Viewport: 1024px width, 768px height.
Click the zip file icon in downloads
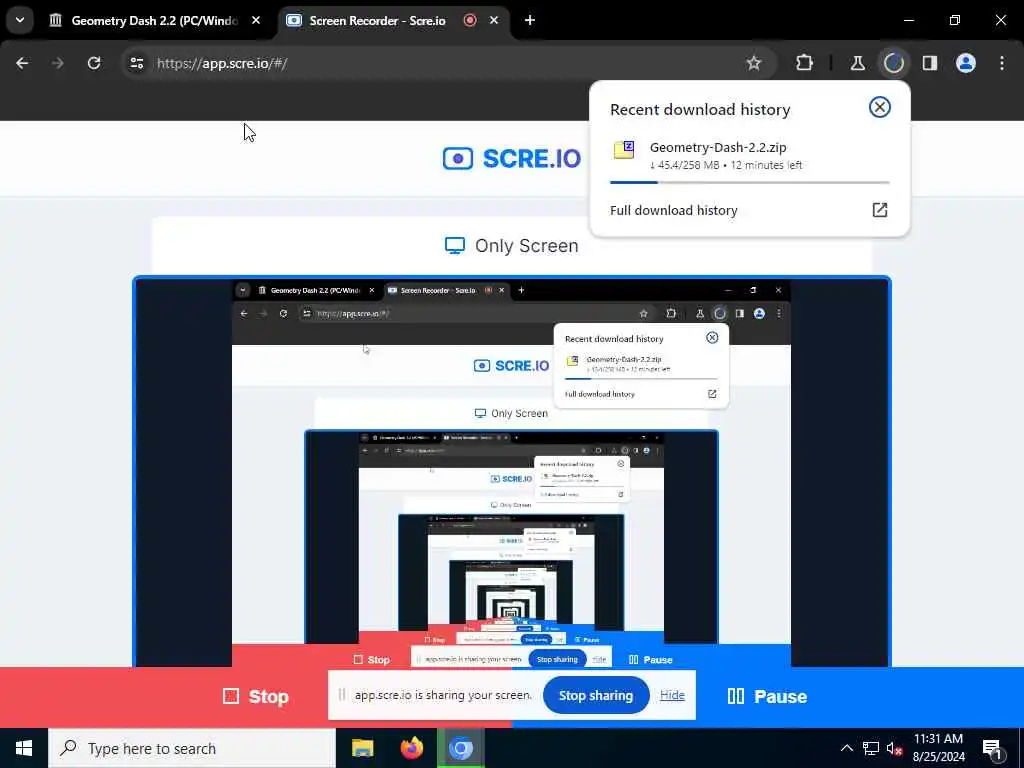(624, 150)
